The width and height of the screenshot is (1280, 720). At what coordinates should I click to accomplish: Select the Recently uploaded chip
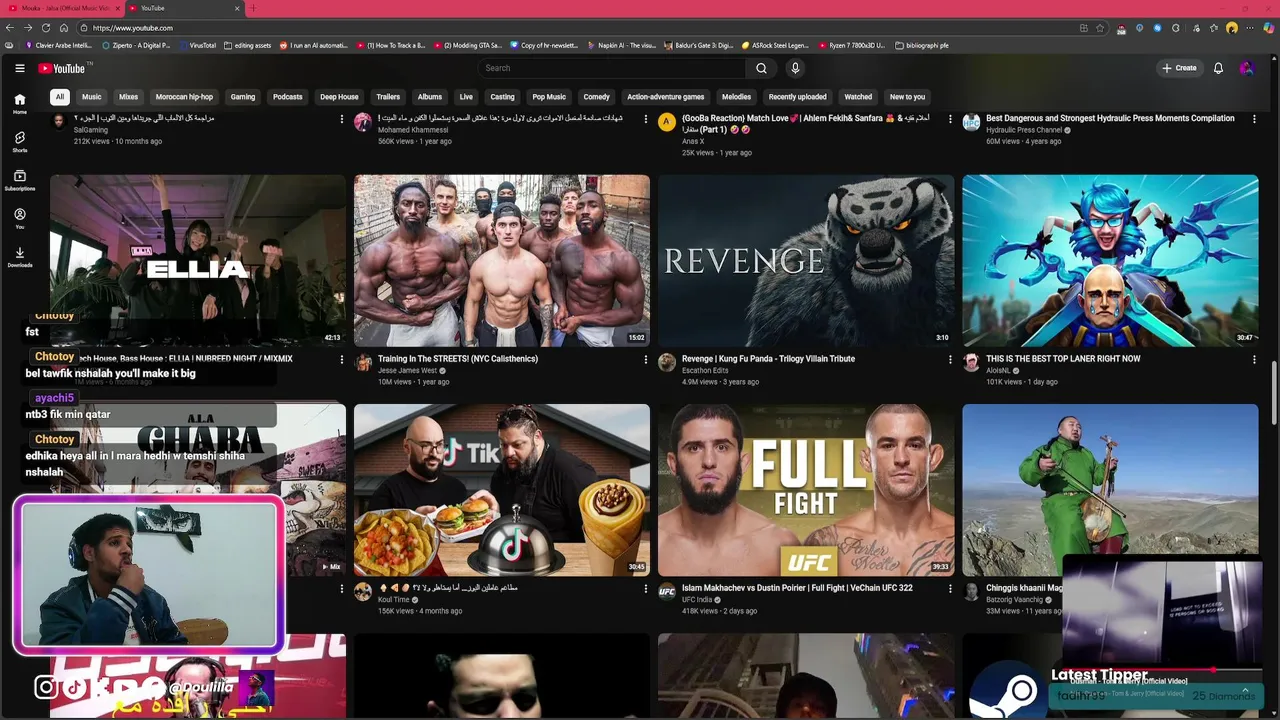click(x=797, y=97)
